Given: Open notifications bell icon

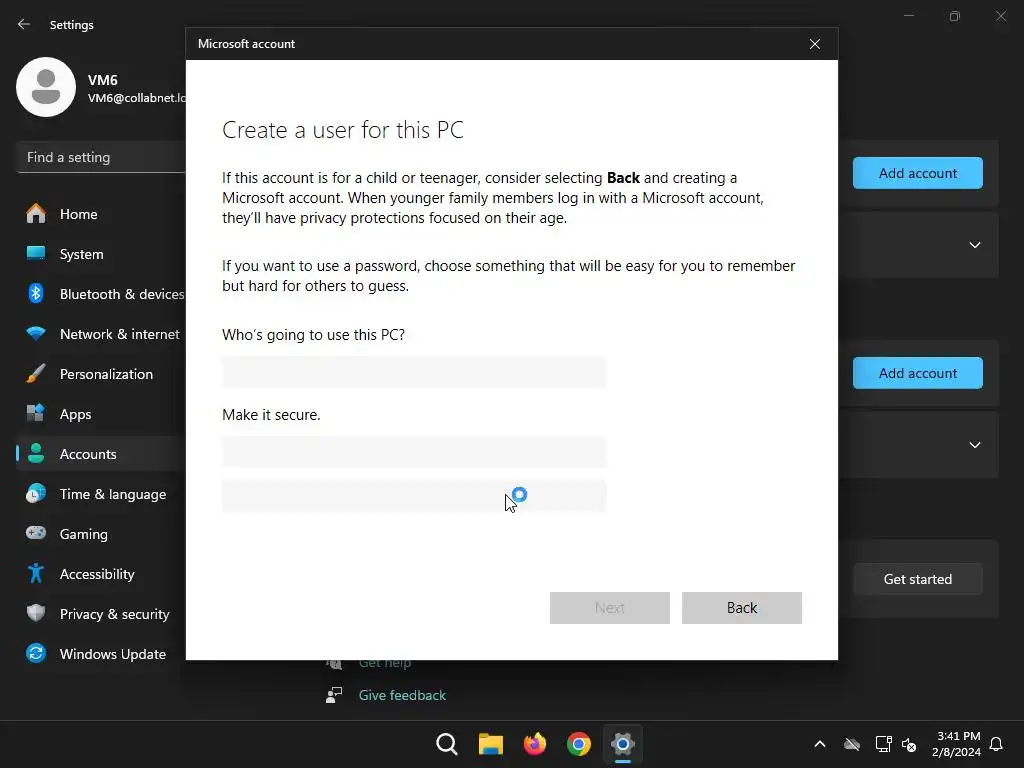Looking at the screenshot, I should tap(996, 744).
